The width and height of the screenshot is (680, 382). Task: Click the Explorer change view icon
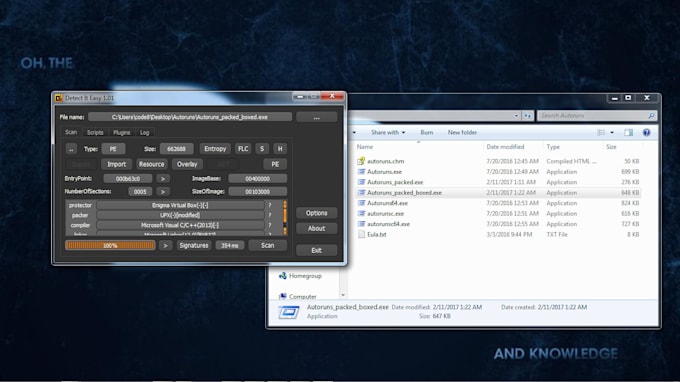pos(601,133)
